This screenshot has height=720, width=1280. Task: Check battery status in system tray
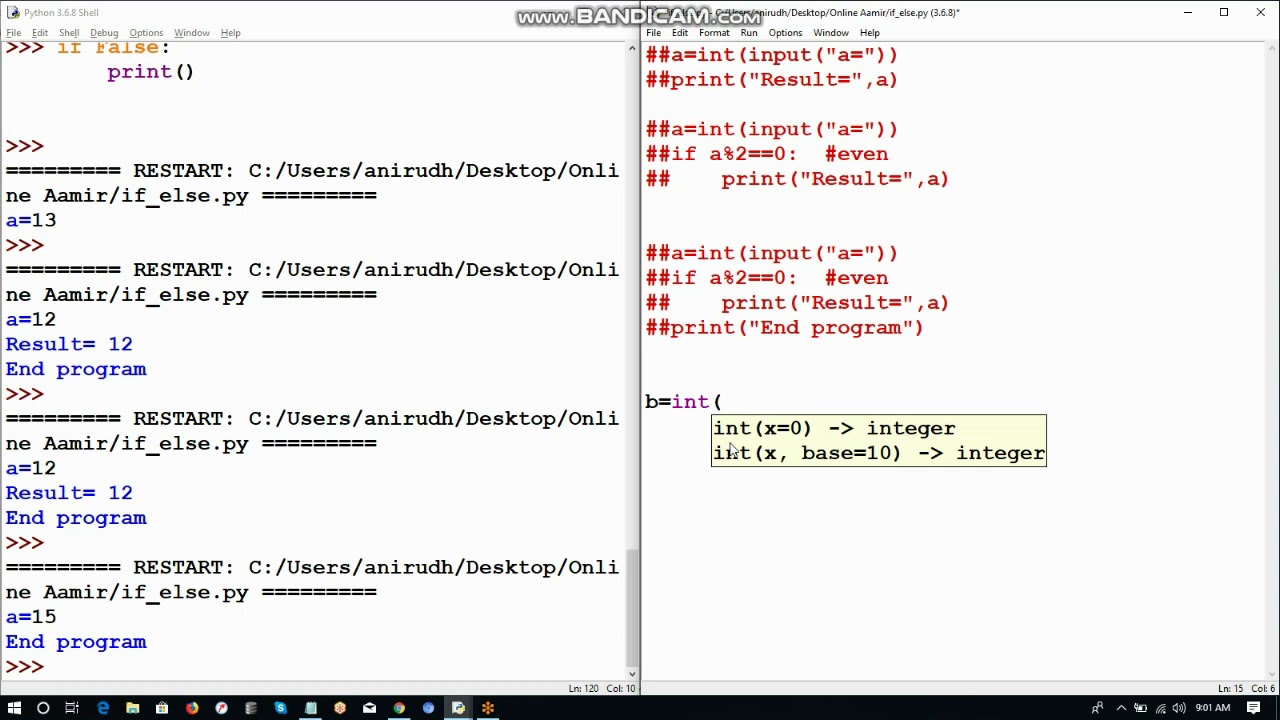pos(1141,708)
